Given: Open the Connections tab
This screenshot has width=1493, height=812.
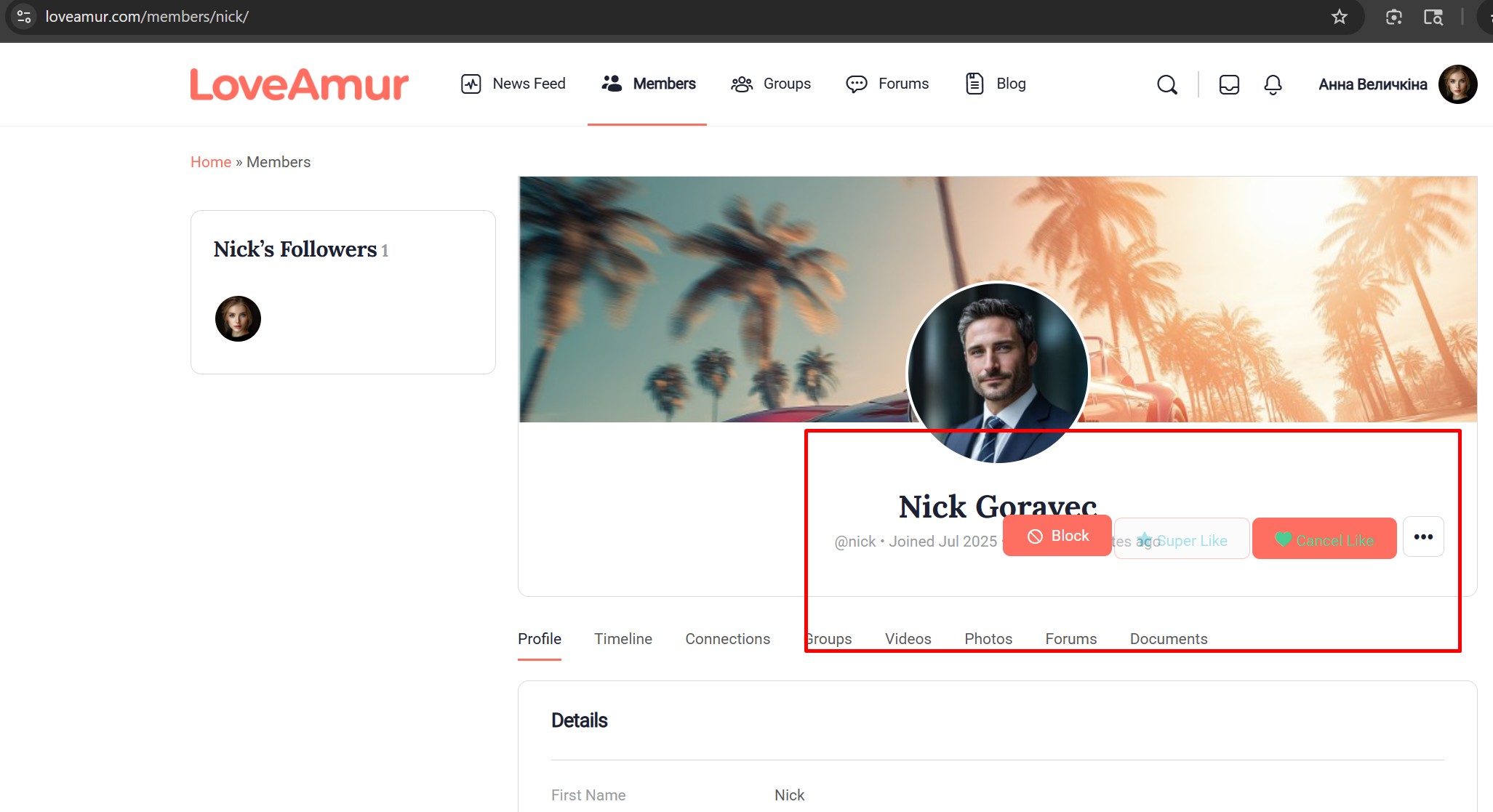Looking at the screenshot, I should pyautogui.click(x=727, y=639).
